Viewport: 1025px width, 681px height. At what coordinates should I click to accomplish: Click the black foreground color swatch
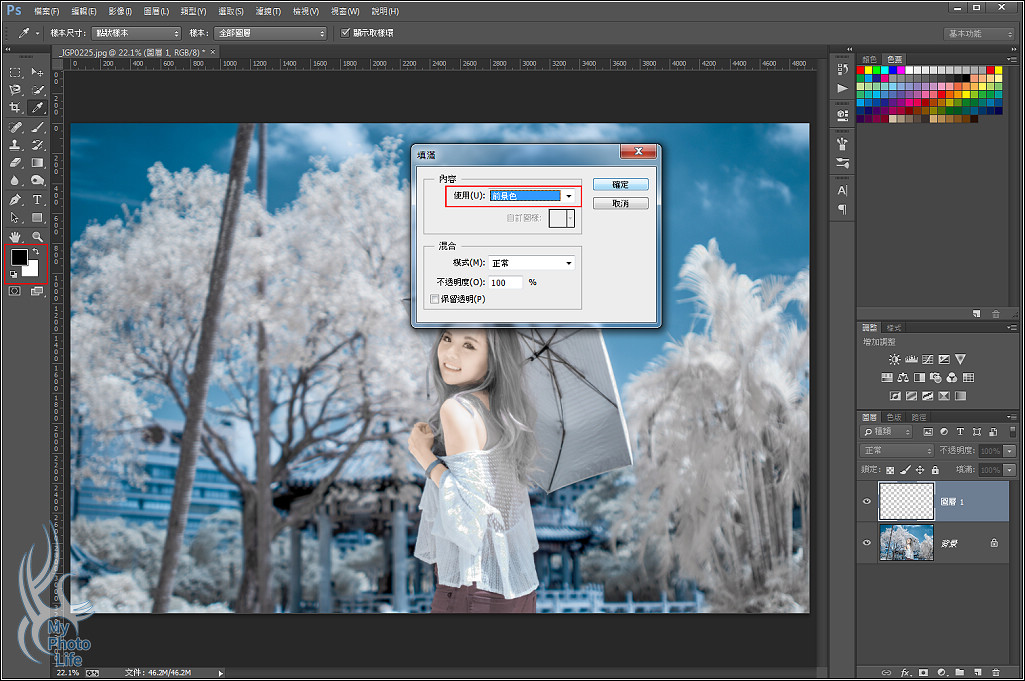coord(19,258)
